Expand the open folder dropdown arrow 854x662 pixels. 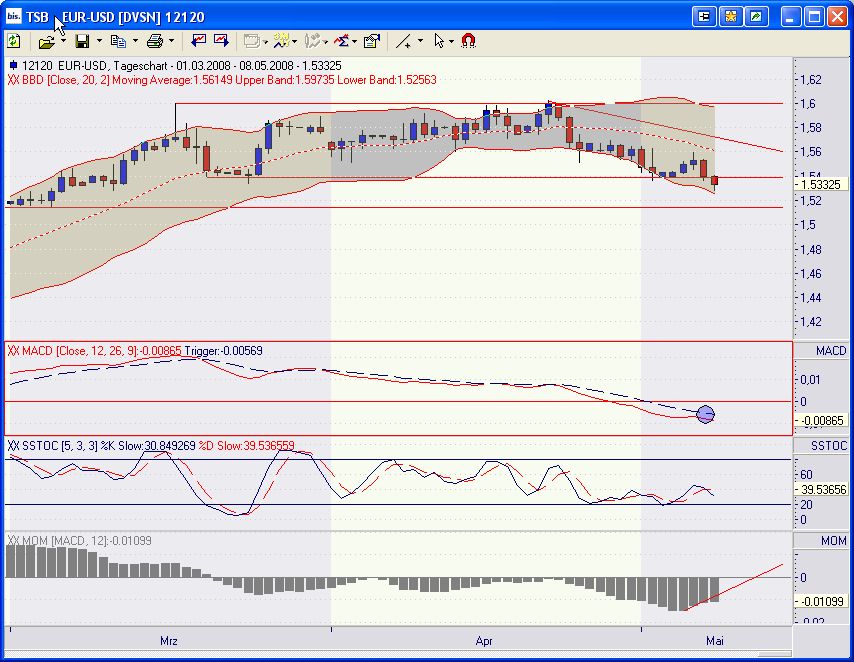point(63,41)
